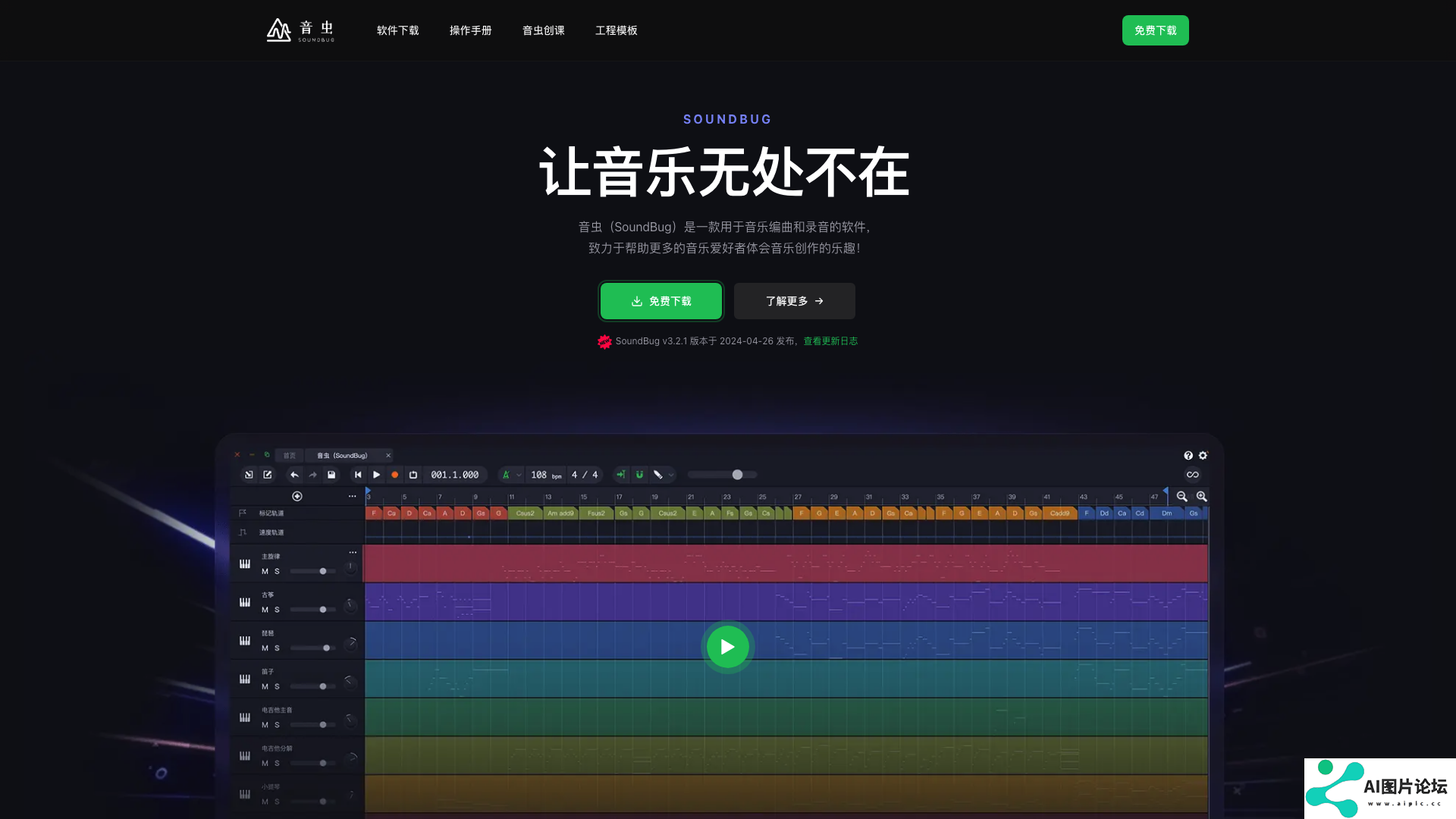The height and width of the screenshot is (819, 1456).
Task: Click the 笛子 track piano icon
Action: 245,679
